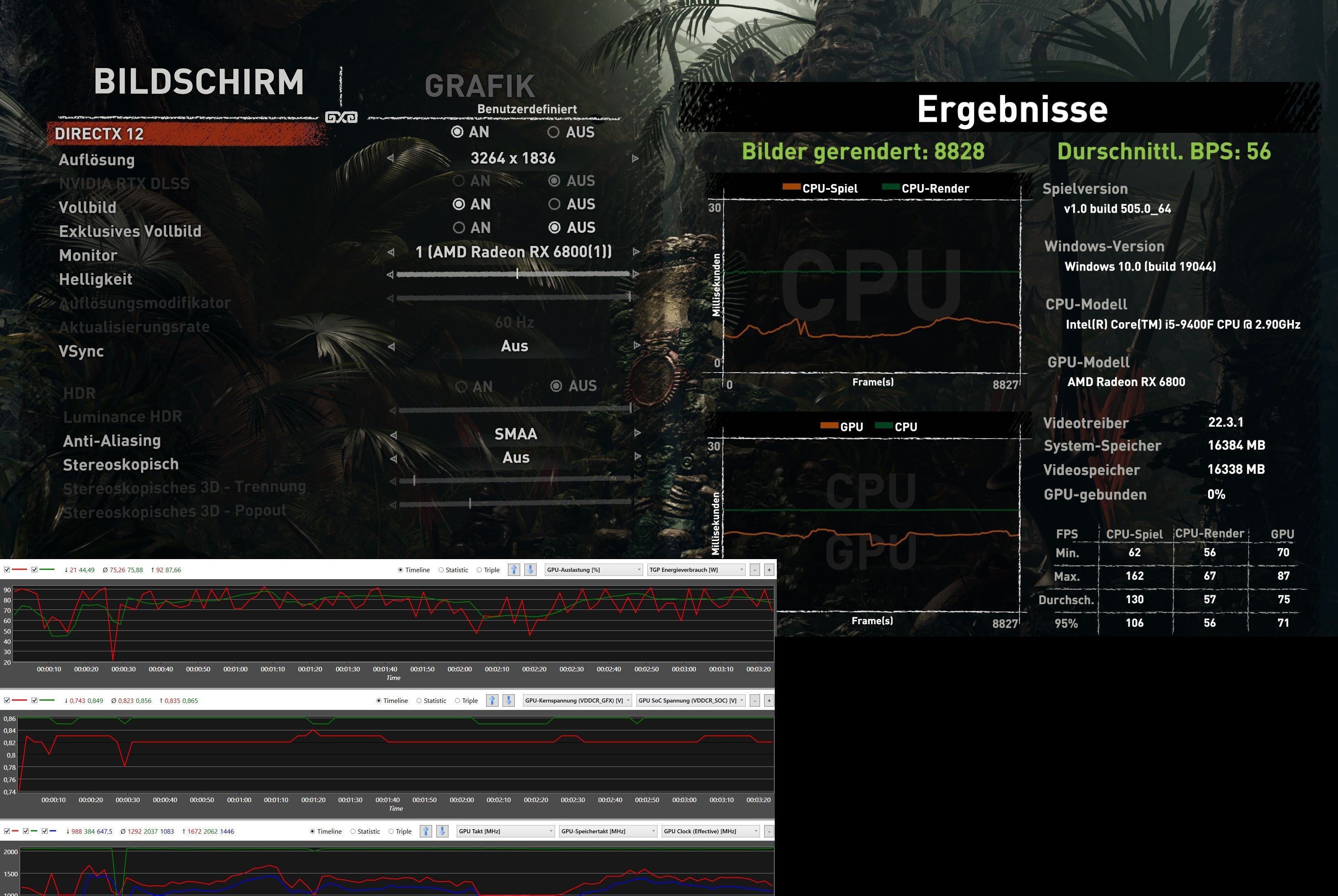Viewport: 1338px width, 896px height.
Task: Set Exklusives Vollbild to AN
Action: pos(471,228)
